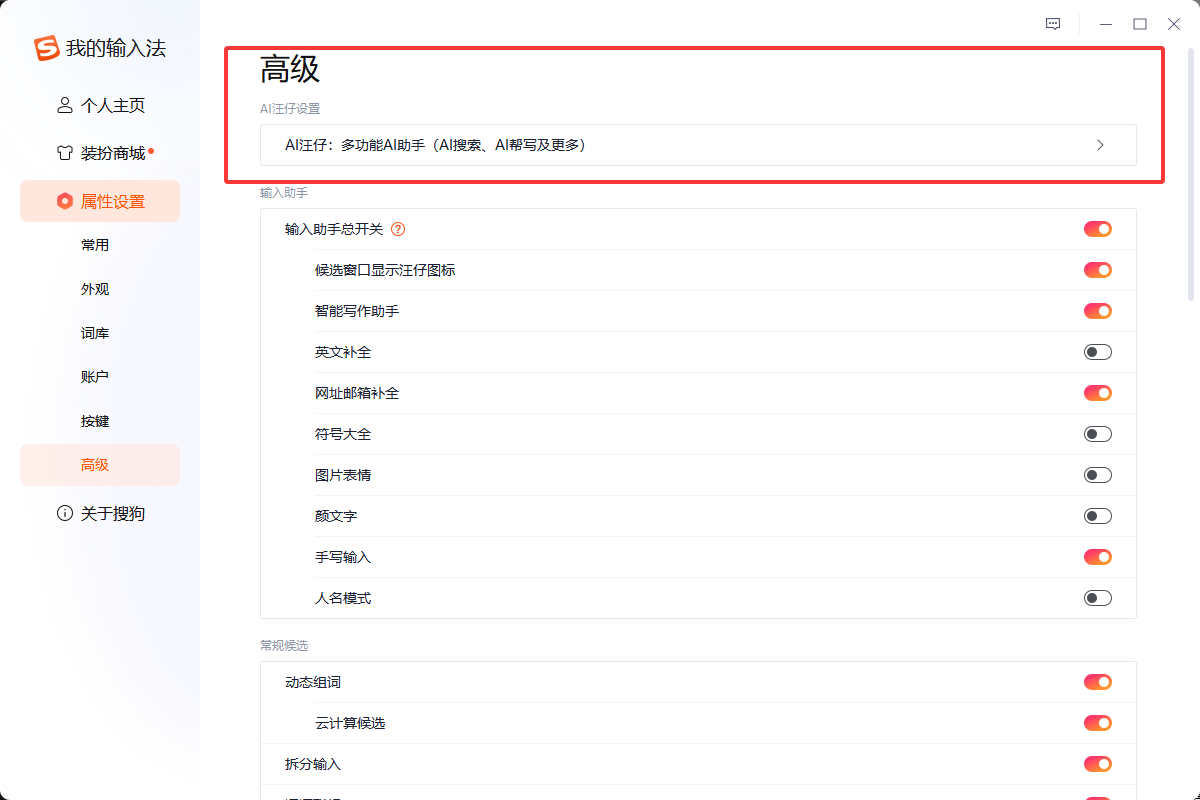Click the 属性设置 hexagon icon
The height and width of the screenshot is (800, 1200).
coord(65,201)
